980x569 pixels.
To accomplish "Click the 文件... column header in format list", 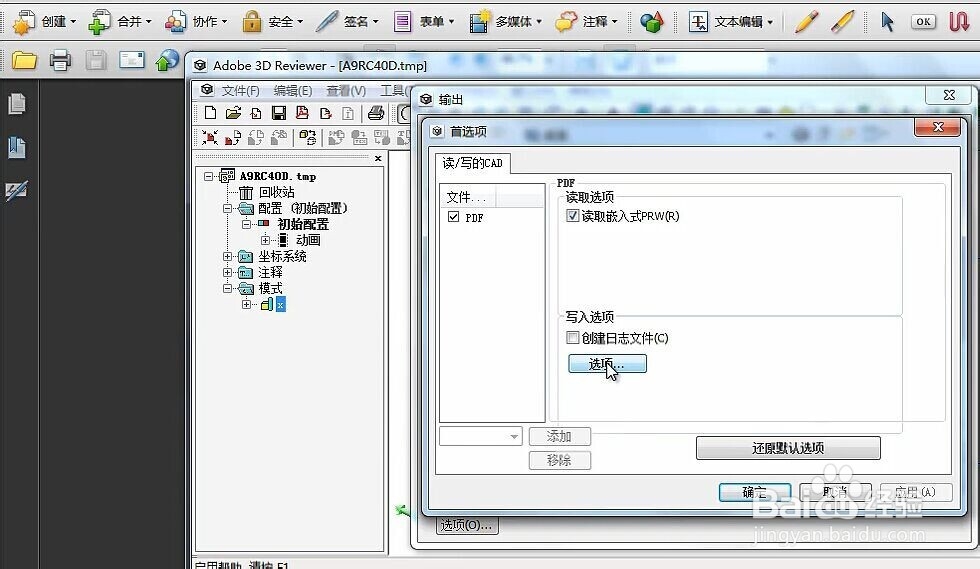I will [468, 198].
